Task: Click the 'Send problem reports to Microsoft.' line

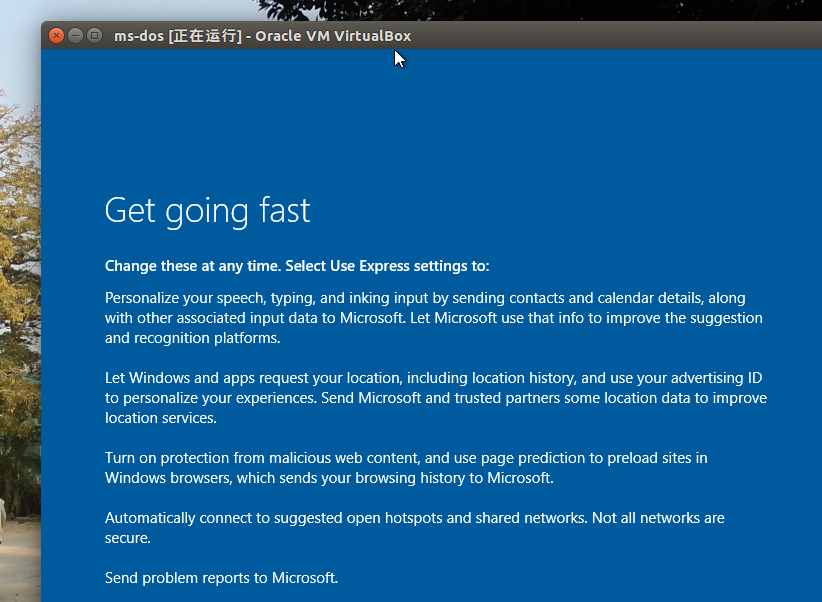Action: tap(221, 578)
